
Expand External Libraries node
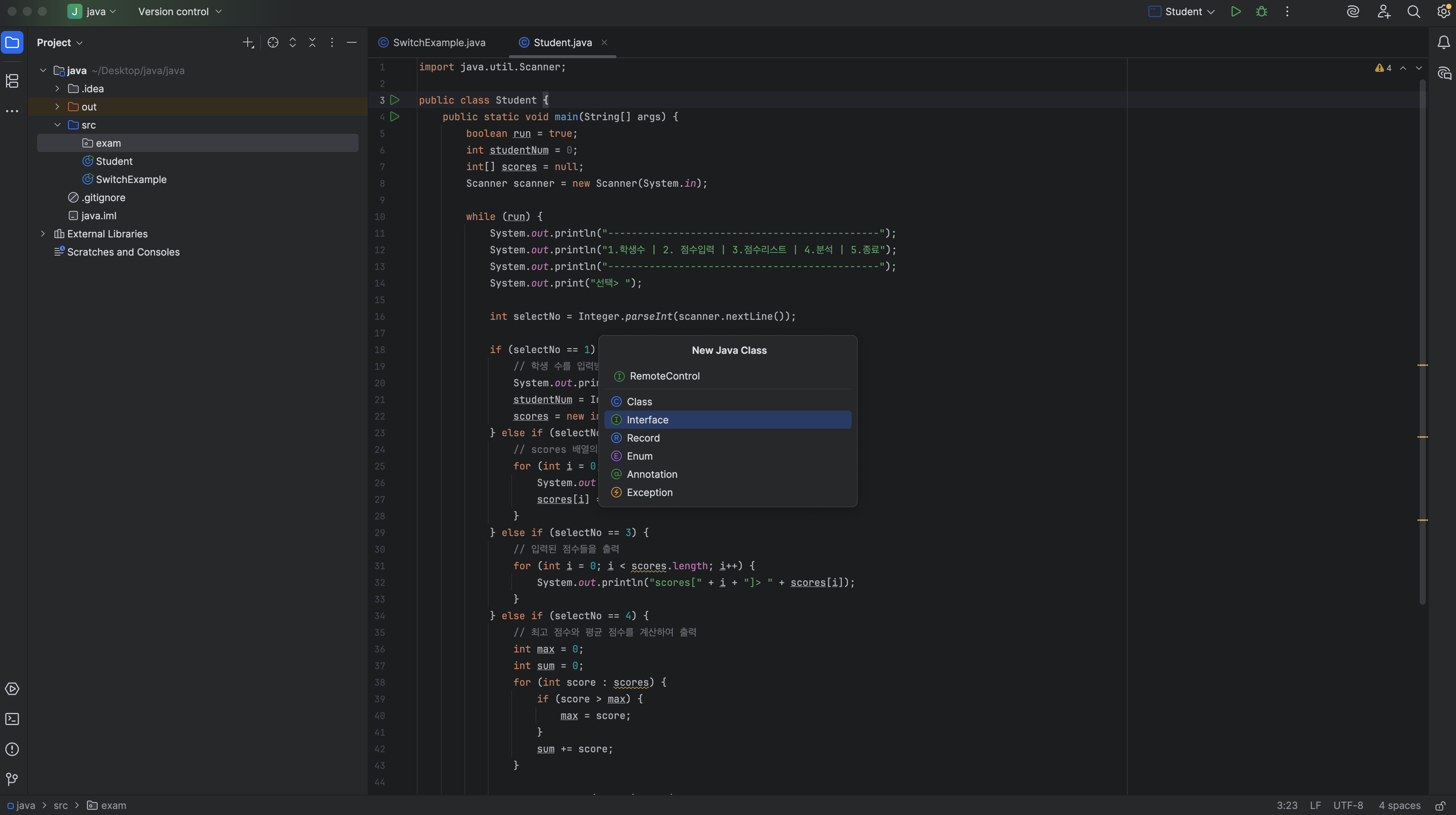[43, 234]
